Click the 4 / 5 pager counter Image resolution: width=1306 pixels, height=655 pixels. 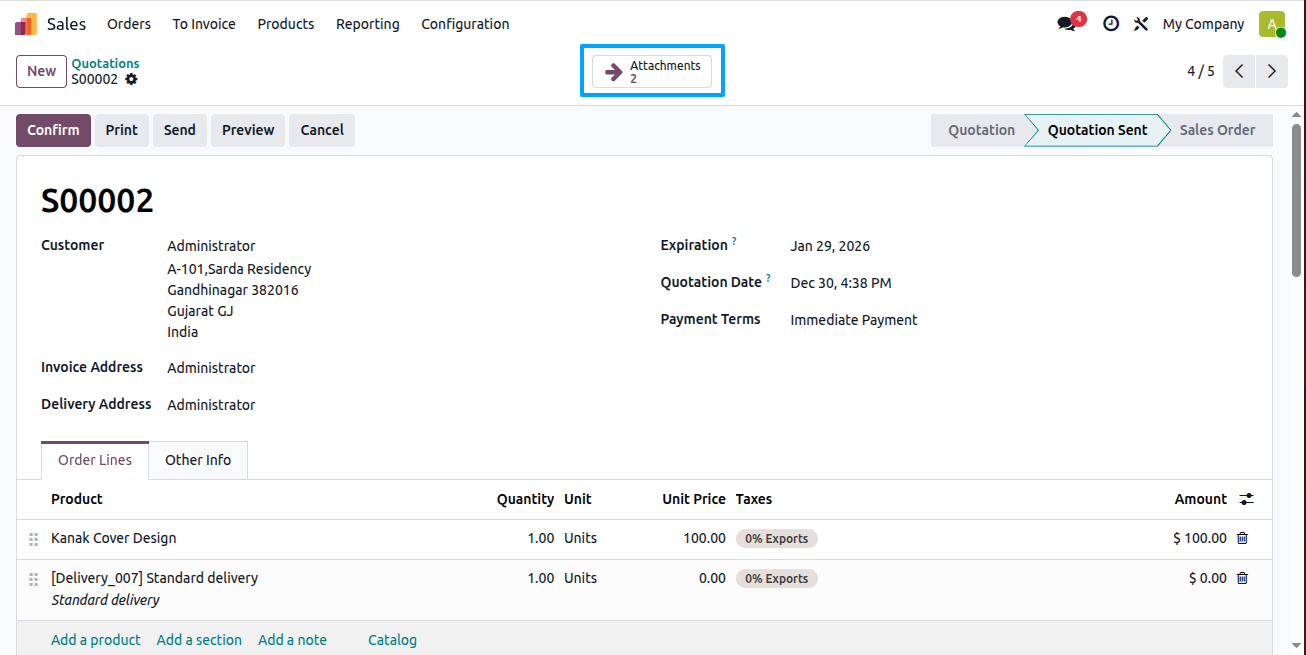1200,71
